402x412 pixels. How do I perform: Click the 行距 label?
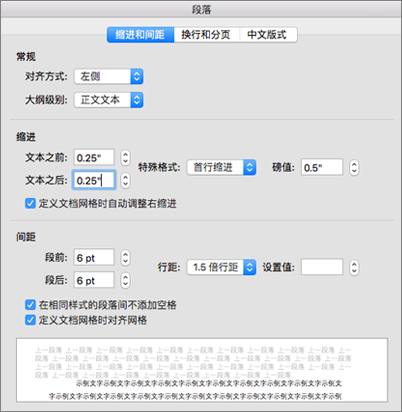[169, 267]
